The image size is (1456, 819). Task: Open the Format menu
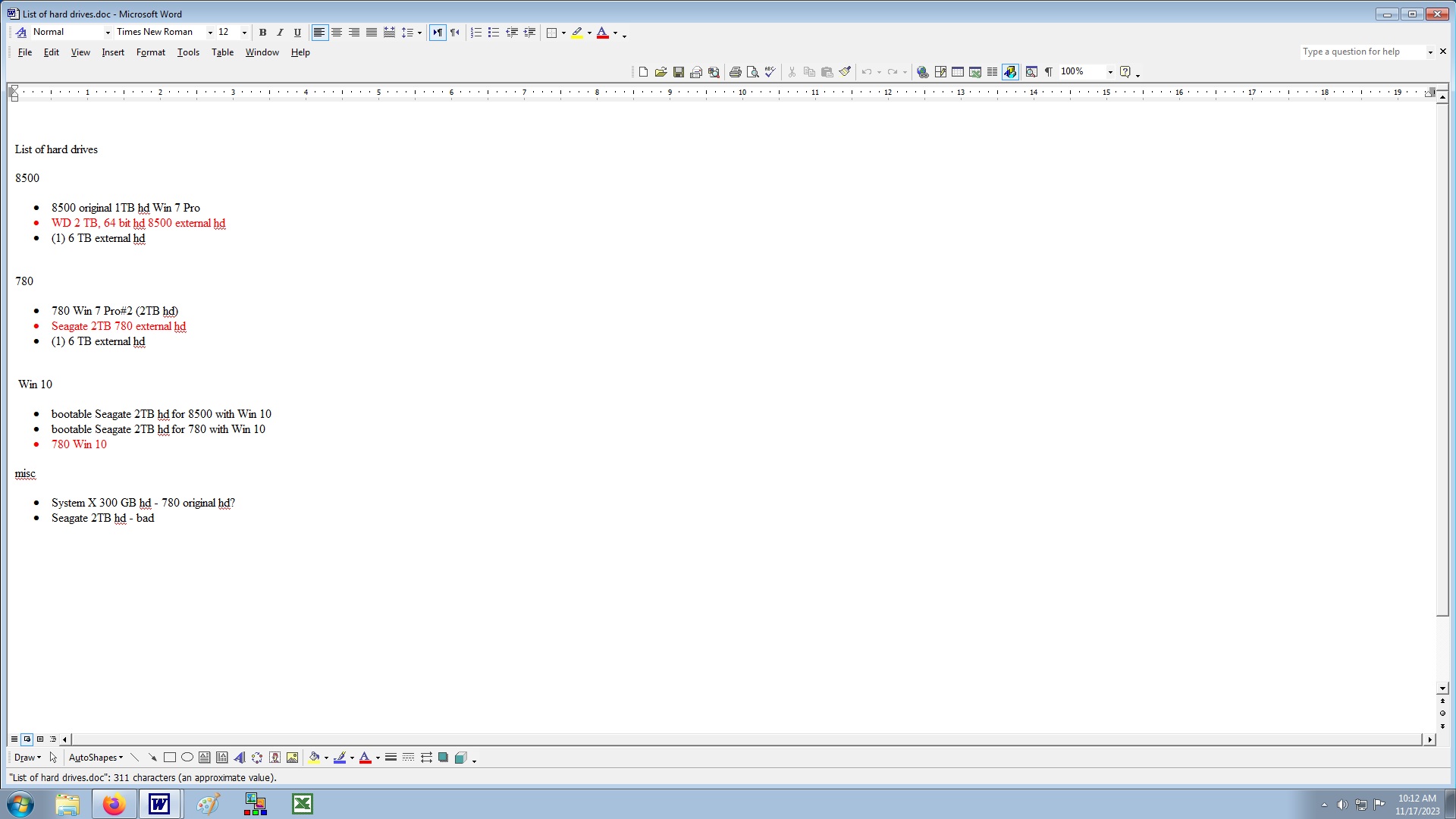[151, 52]
